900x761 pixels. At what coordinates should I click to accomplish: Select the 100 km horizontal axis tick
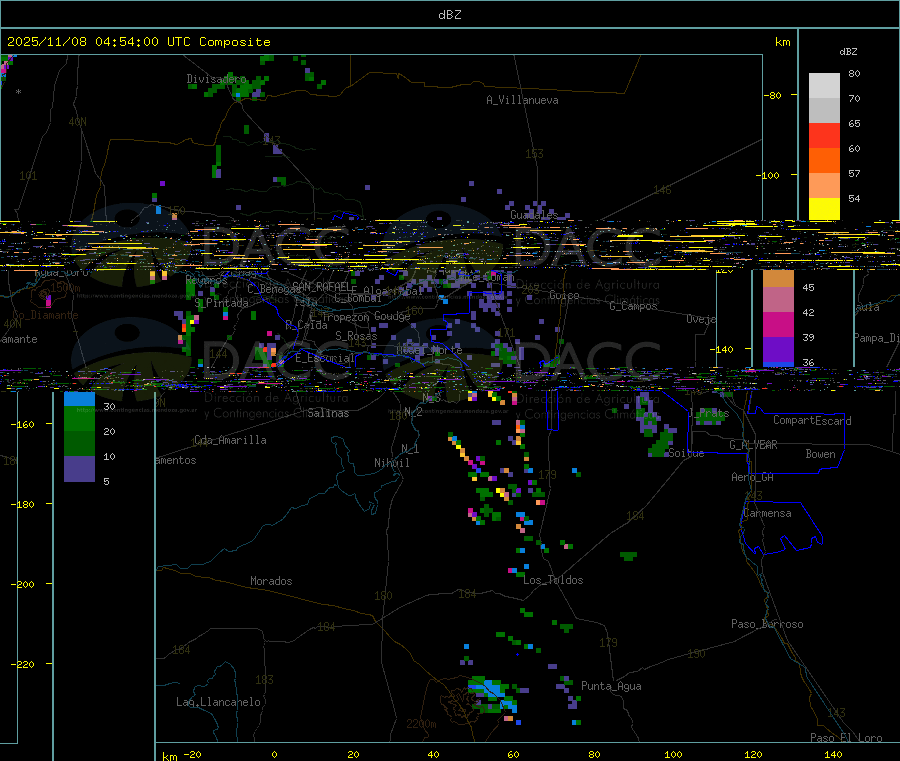(673, 754)
